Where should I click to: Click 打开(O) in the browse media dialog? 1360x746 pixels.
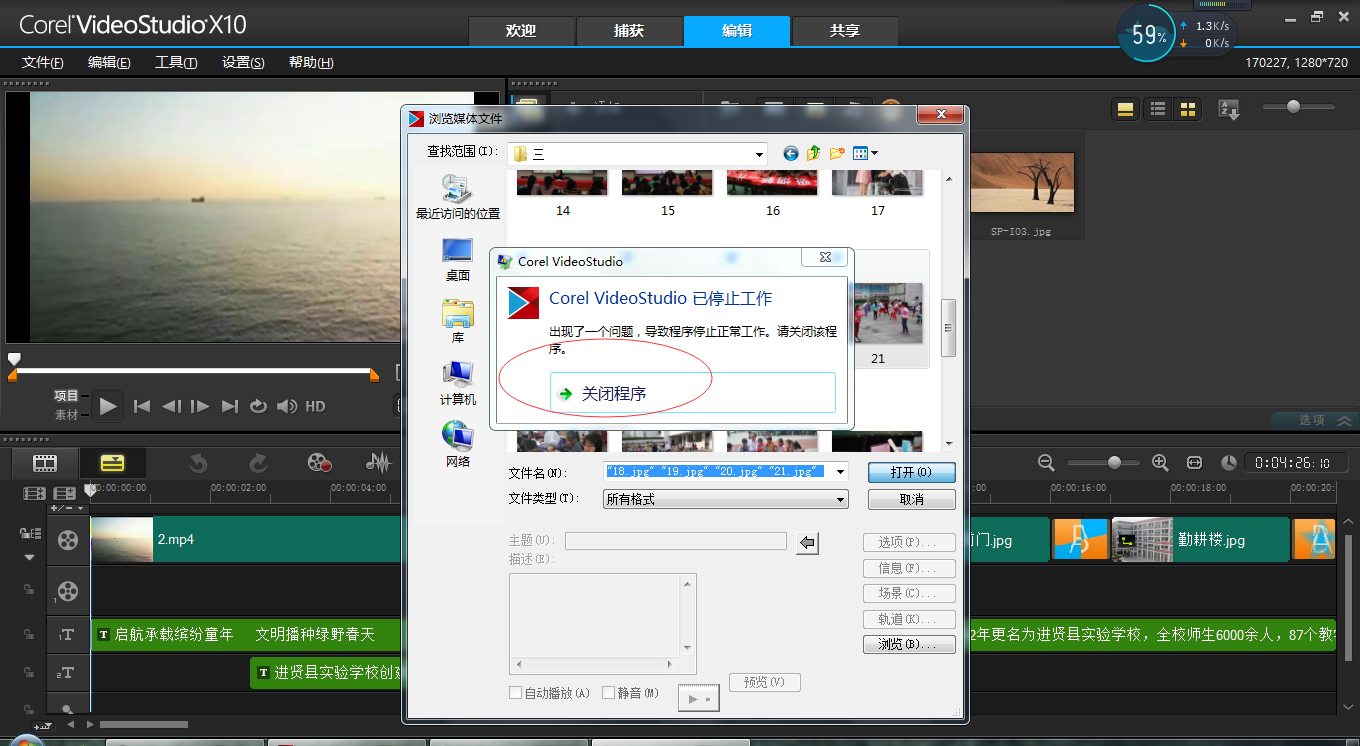911,472
